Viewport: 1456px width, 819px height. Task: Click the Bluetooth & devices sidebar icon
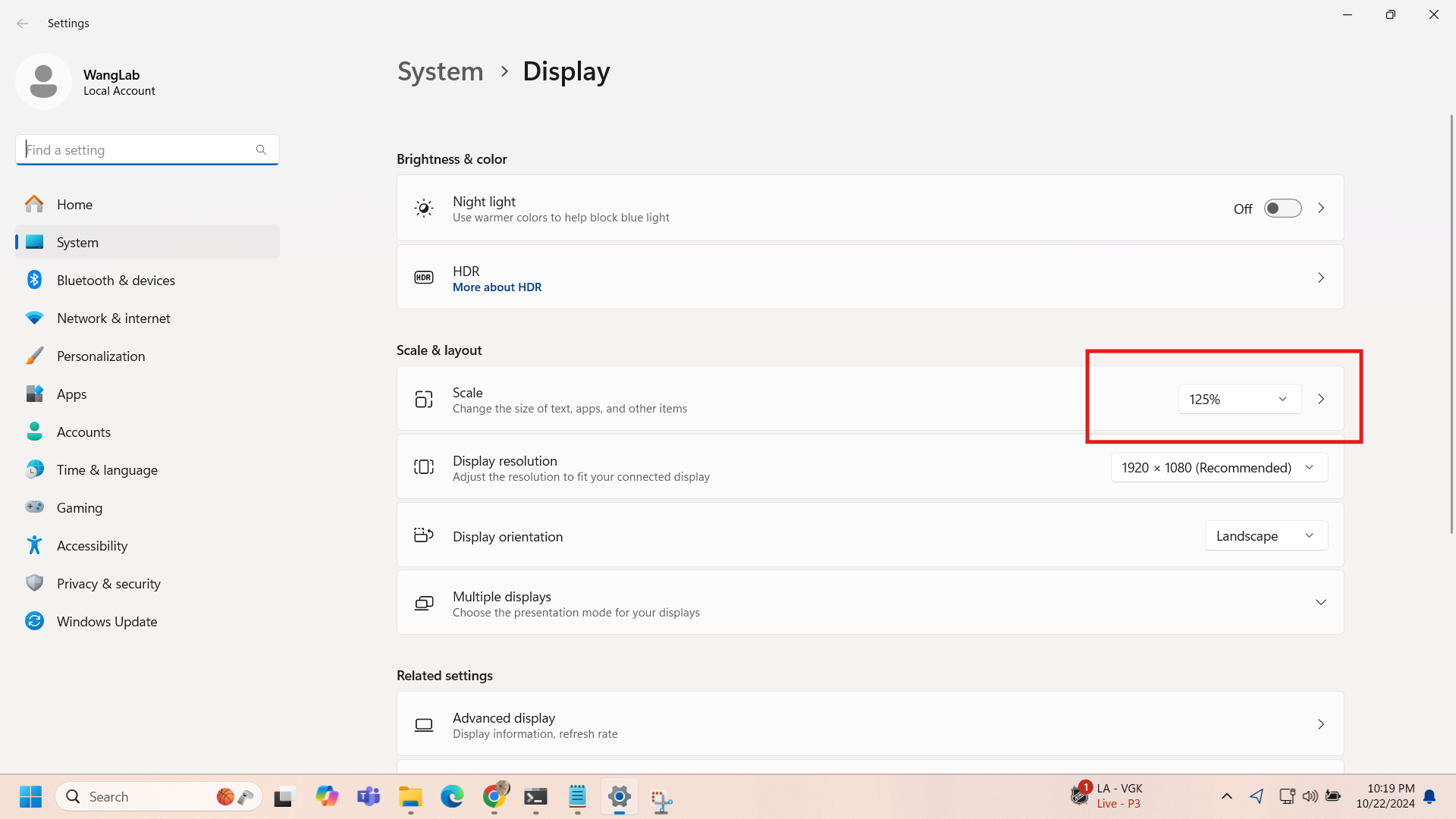(x=34, y=280)
